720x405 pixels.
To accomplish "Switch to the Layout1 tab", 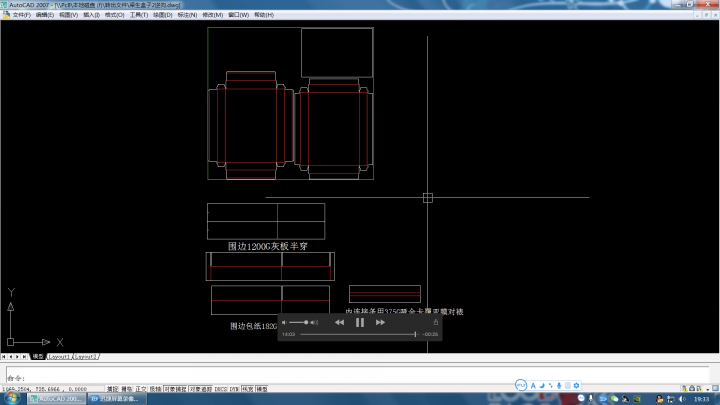I will 59,356.
